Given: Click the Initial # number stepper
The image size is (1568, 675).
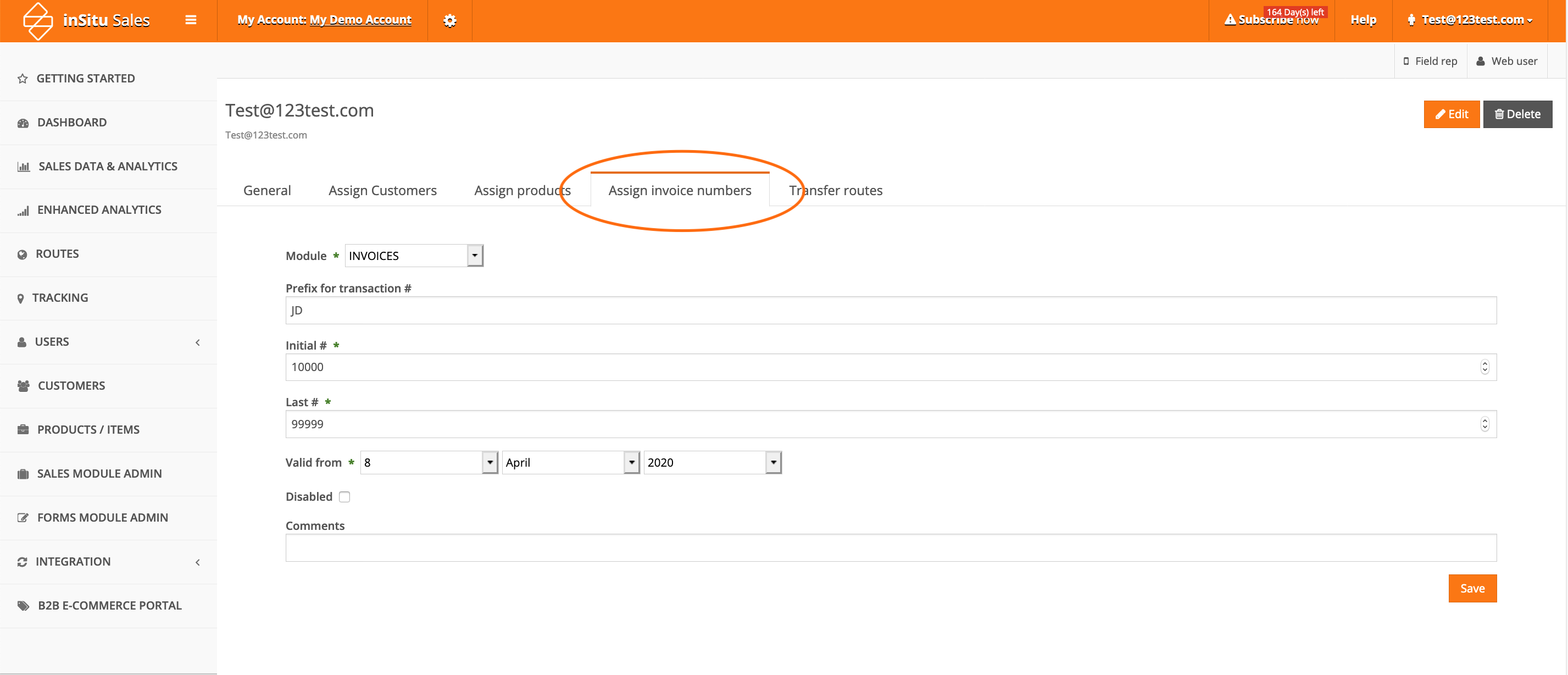Looking at the screenshot, I should [1484, 367].
